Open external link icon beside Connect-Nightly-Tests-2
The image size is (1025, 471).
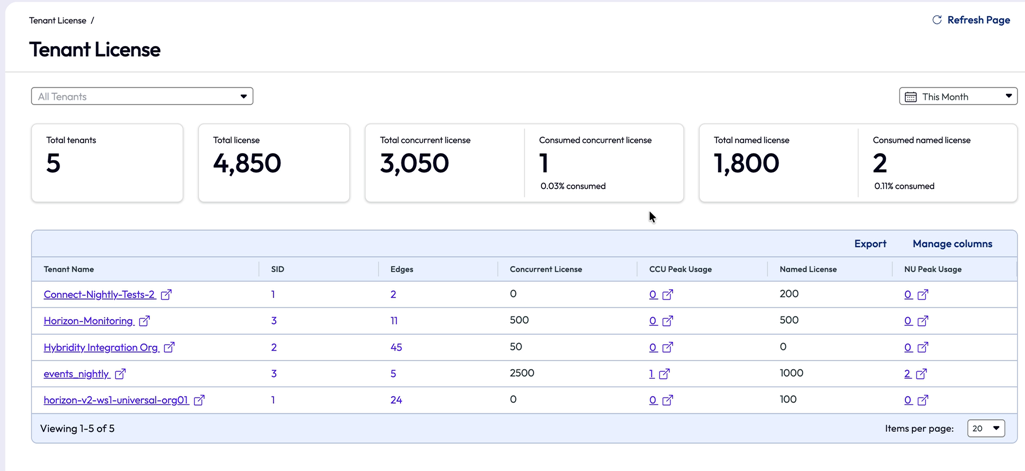point(166,295)
